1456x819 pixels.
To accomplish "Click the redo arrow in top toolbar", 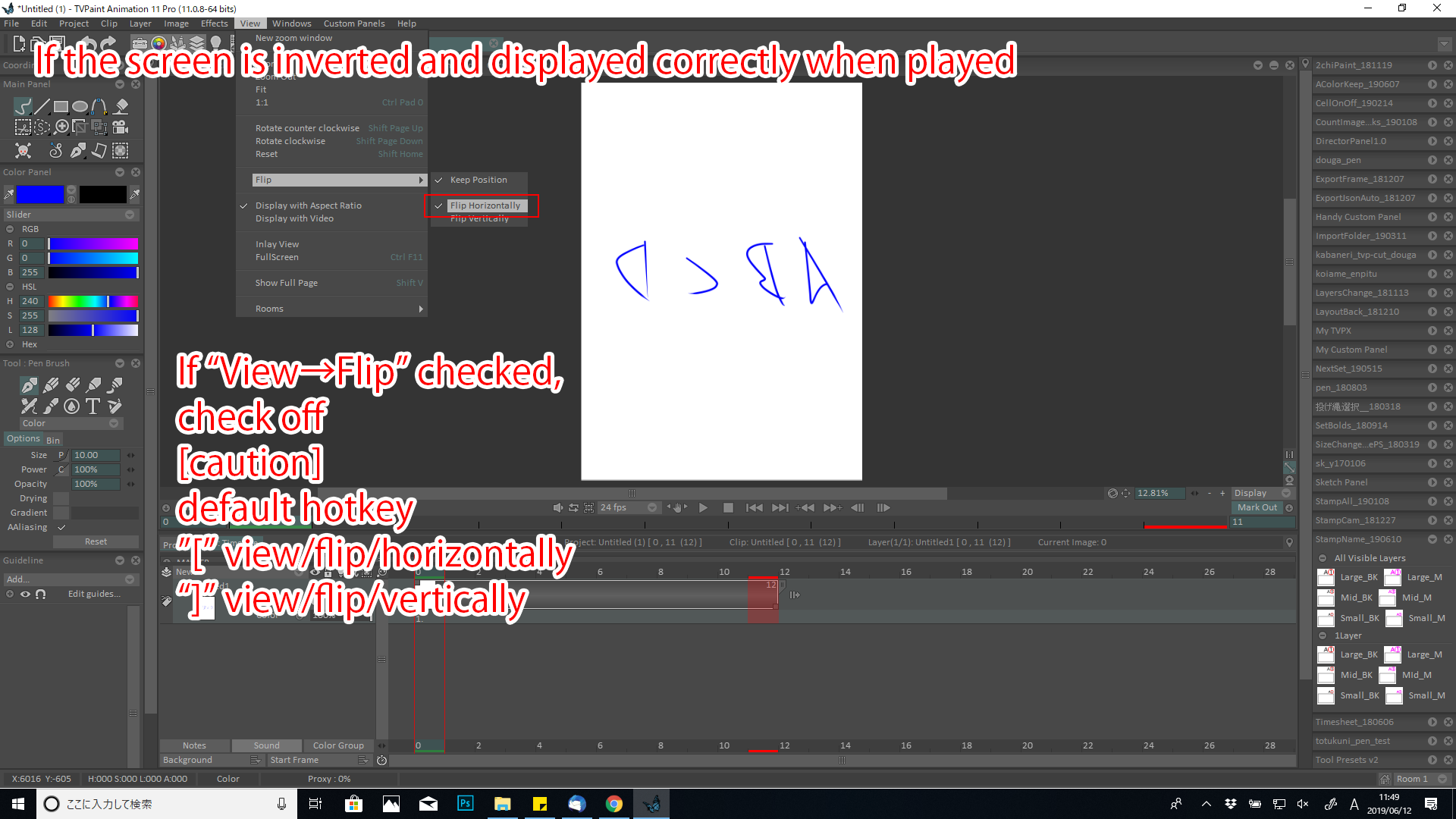I will click(109, 43).
